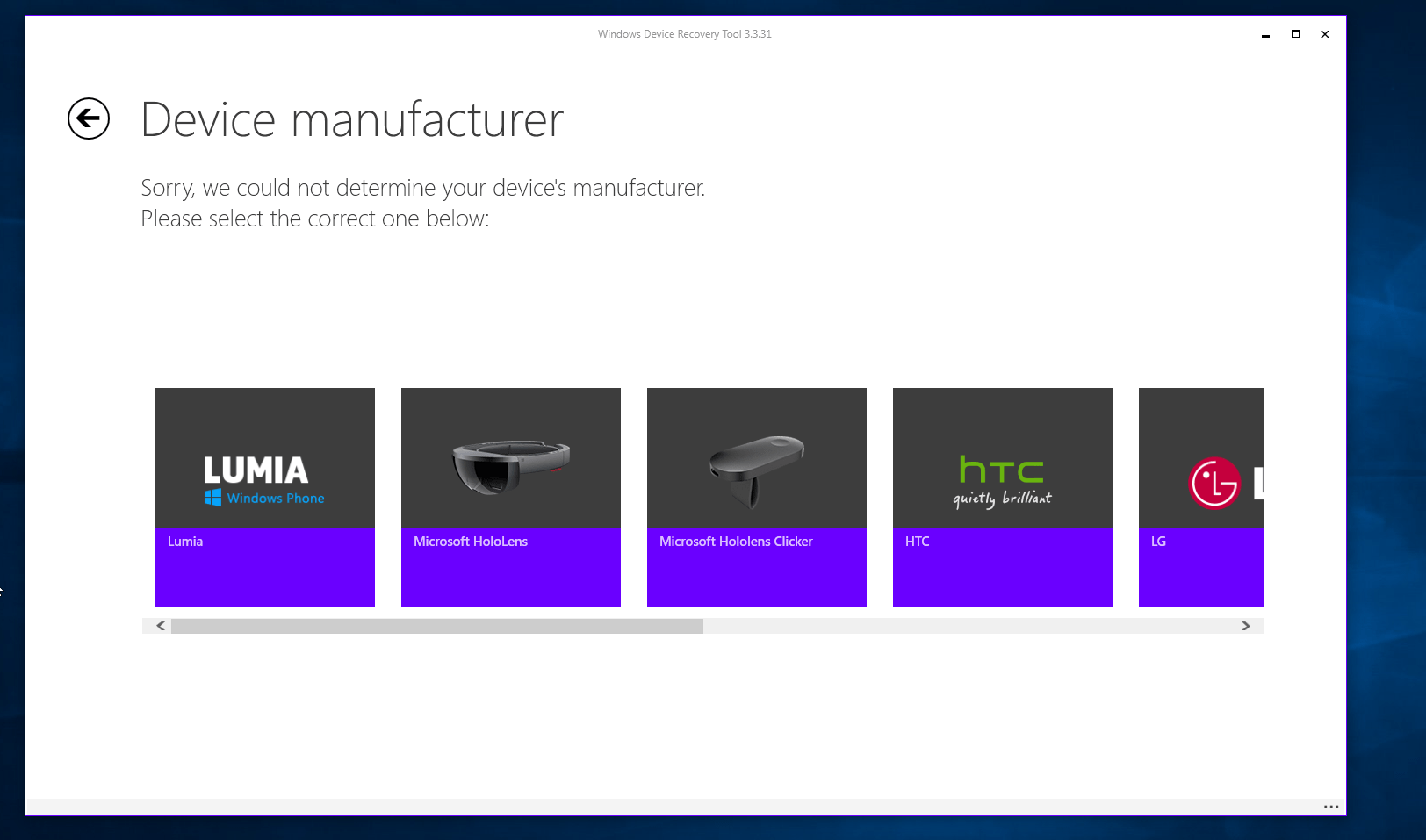Click the right arrow of horizontal scrollbar

click(1246, 626)
